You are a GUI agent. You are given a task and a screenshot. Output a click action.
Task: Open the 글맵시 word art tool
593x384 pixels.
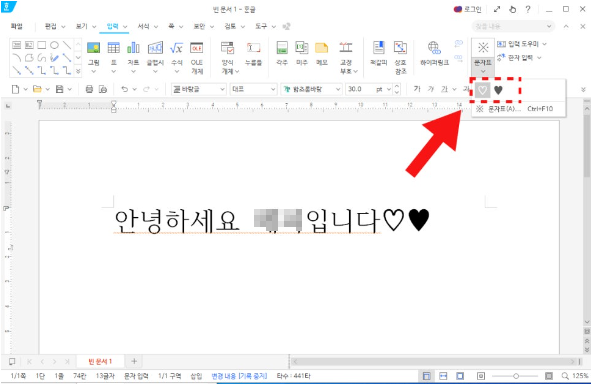(x=155, y=48)
